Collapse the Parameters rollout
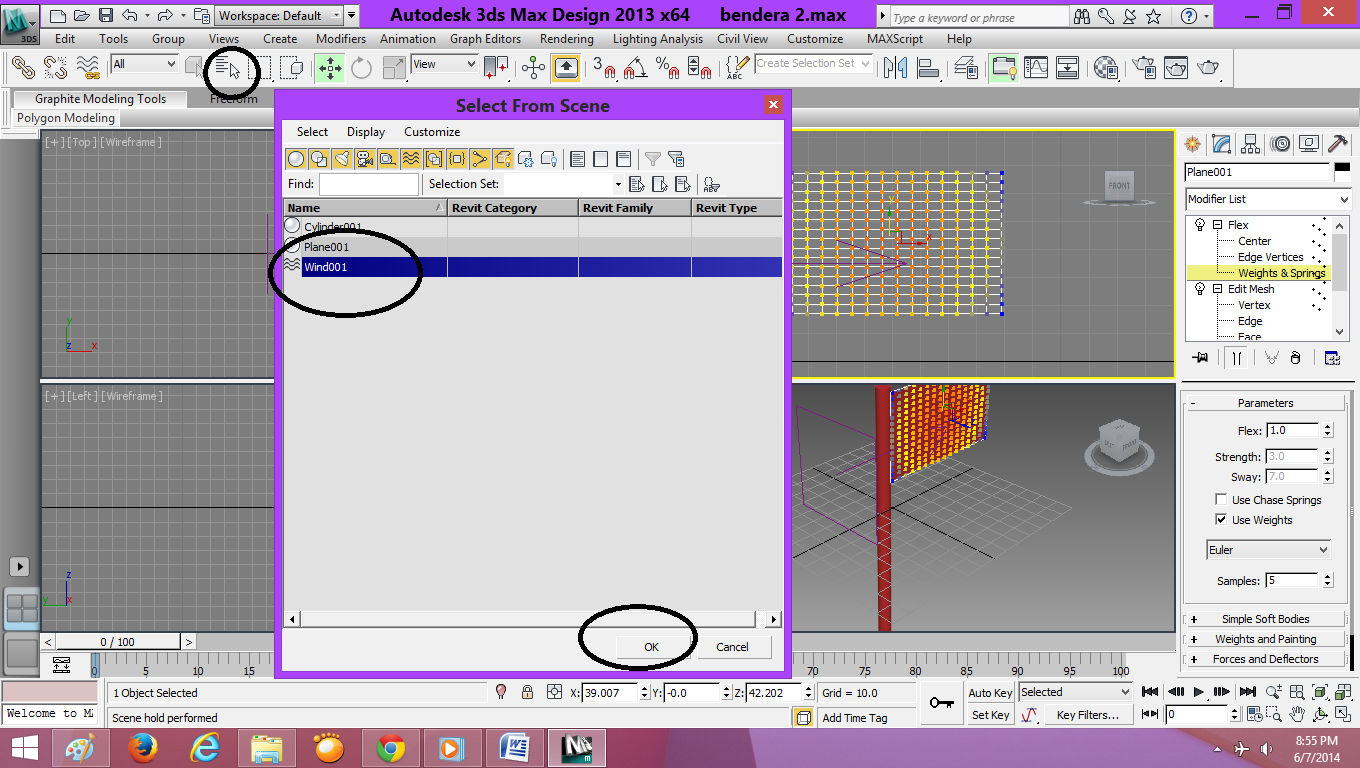The image size is (1360, 768). pos(1265,403)
